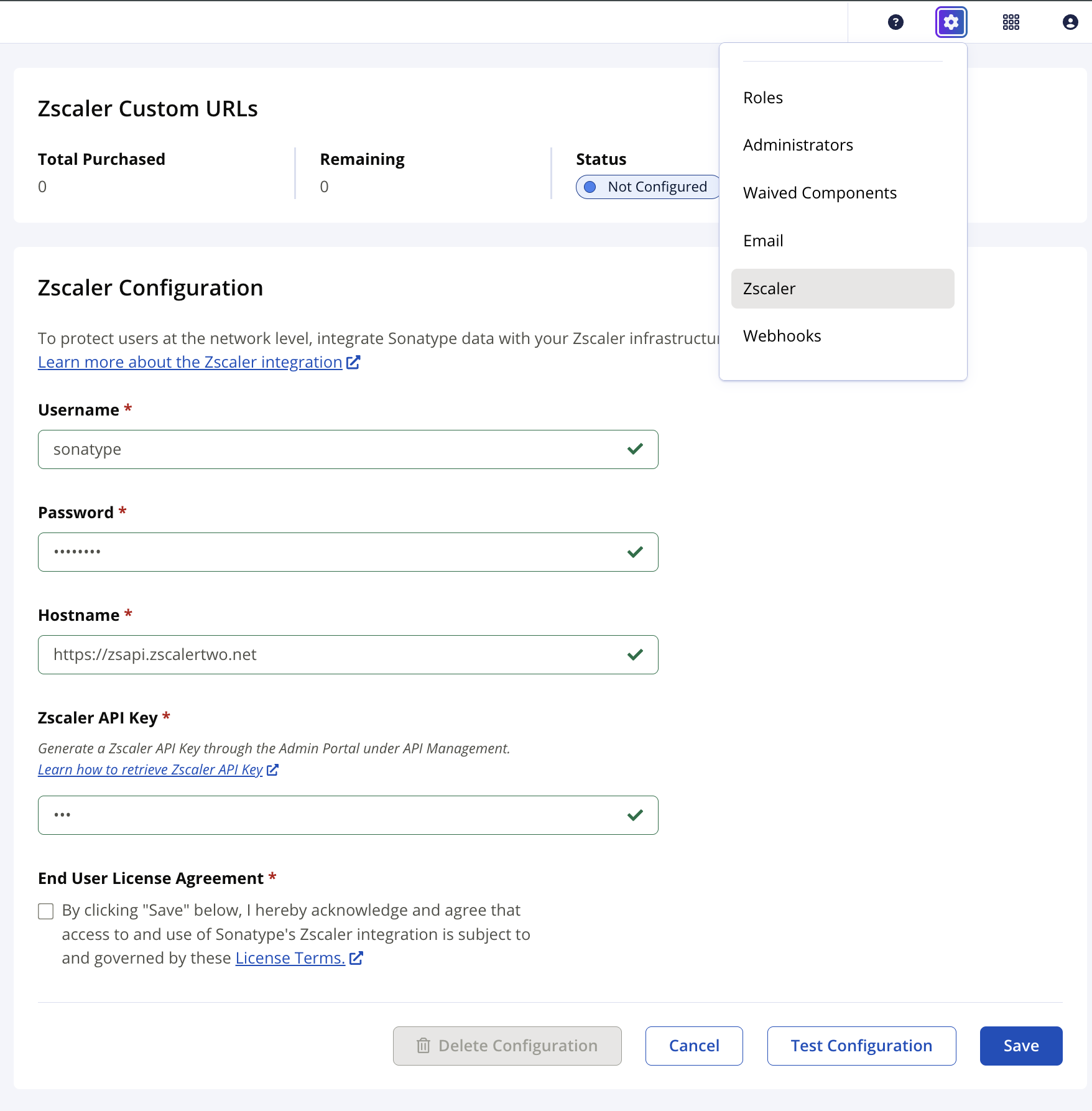
Task: Click the Username field checkmark icon
Action: coord(635,449)
